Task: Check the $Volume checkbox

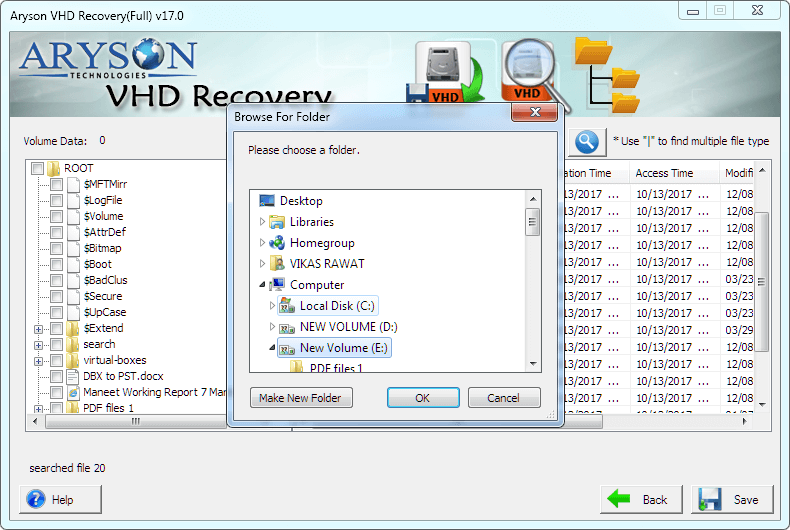Action: tap(56, 217)
